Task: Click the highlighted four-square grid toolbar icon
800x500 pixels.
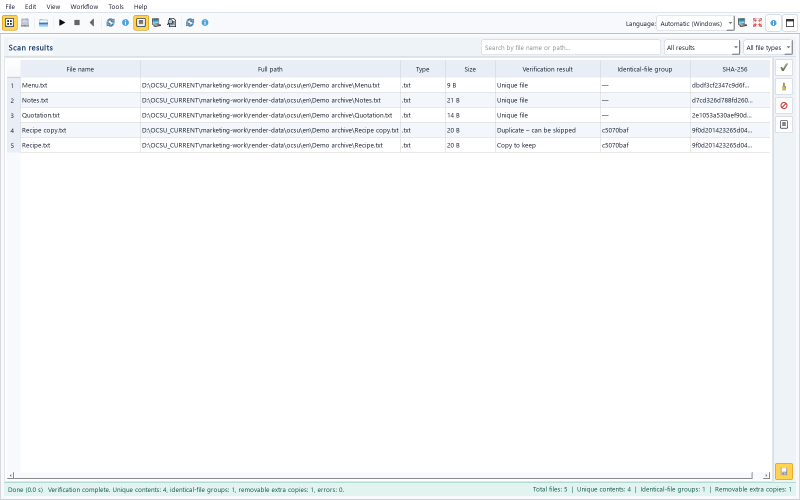Action: point(10,22)
